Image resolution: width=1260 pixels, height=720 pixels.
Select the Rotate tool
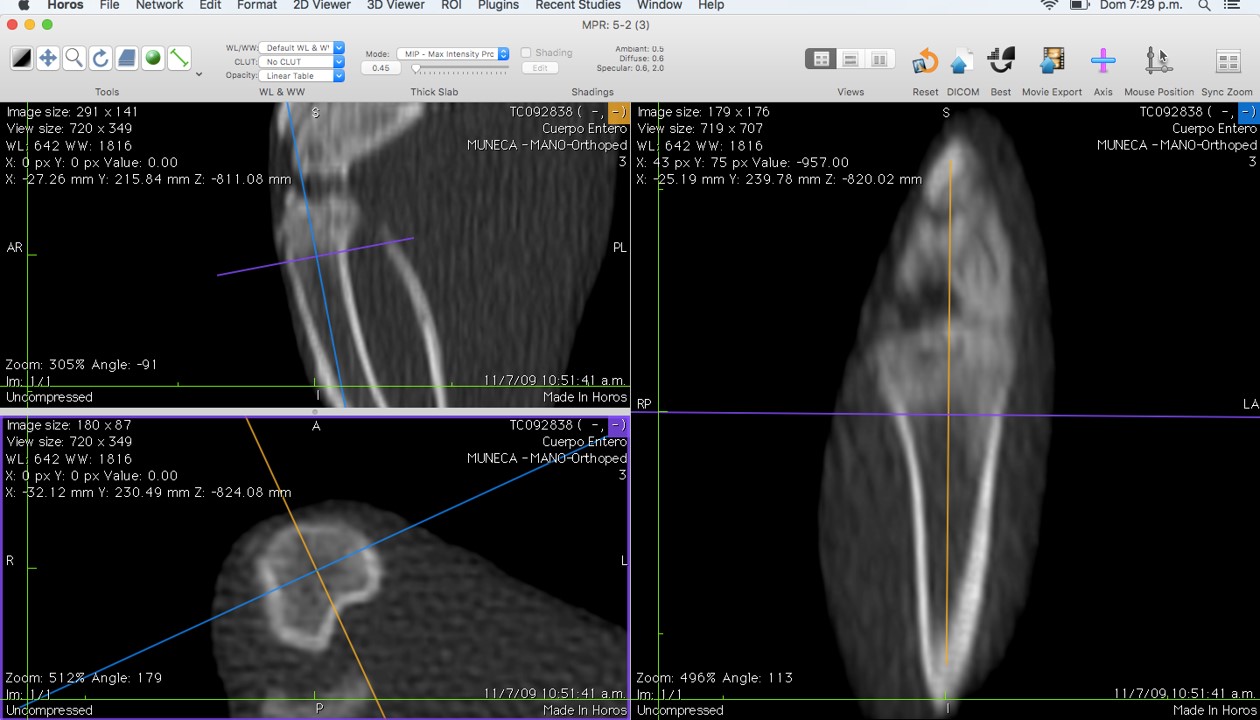[x=100, y=59]
